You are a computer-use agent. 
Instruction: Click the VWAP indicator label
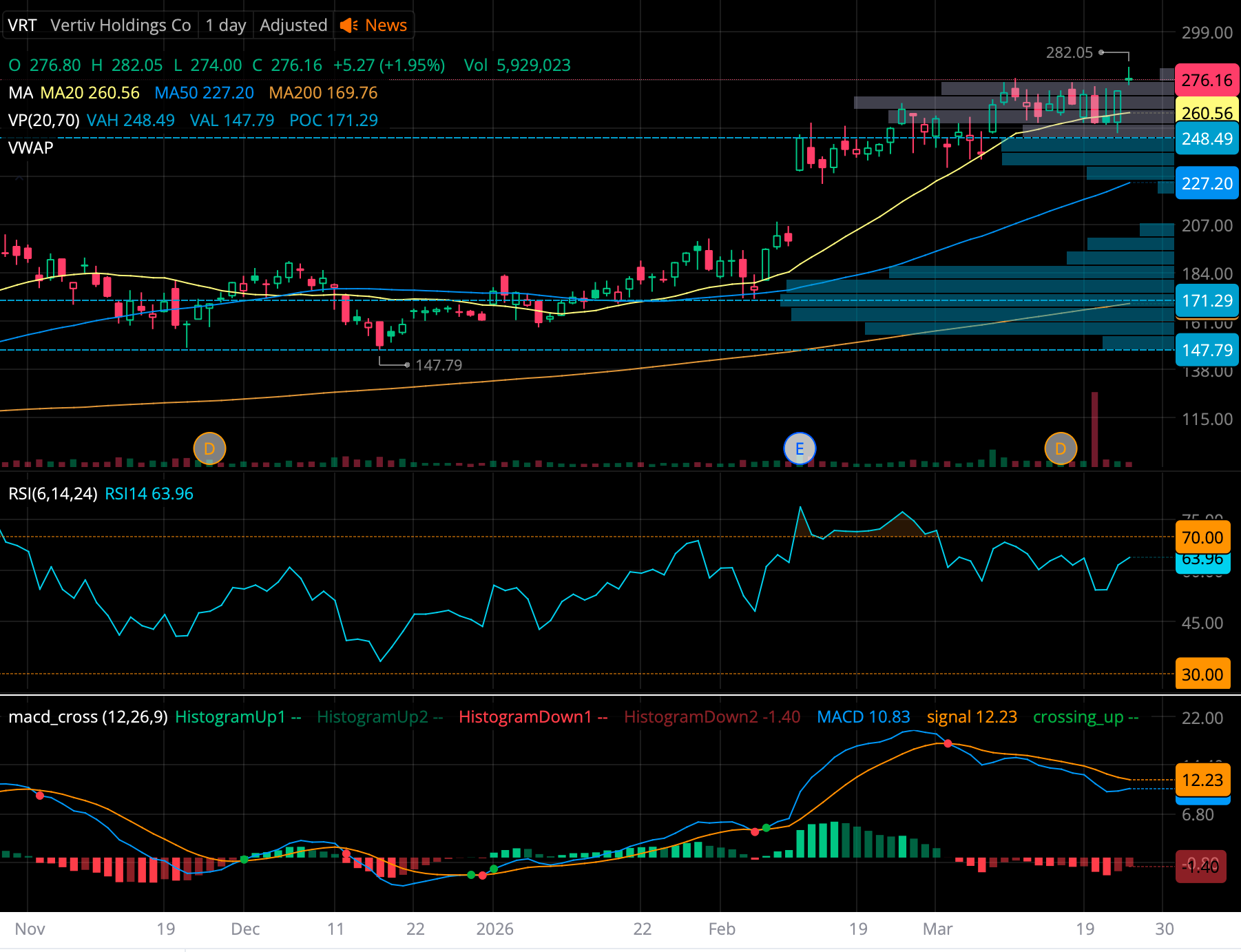(x=30, y=148)
